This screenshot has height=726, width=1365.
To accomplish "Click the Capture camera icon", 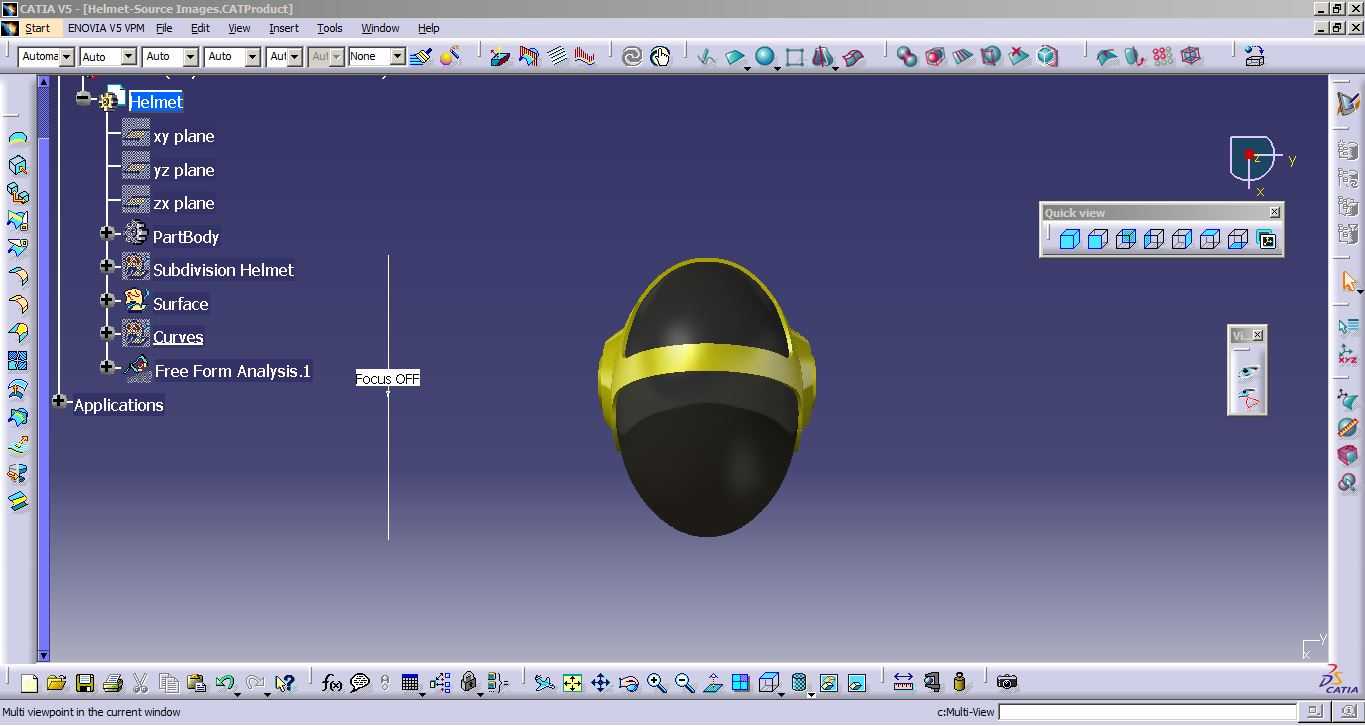I will (1007, 683).
